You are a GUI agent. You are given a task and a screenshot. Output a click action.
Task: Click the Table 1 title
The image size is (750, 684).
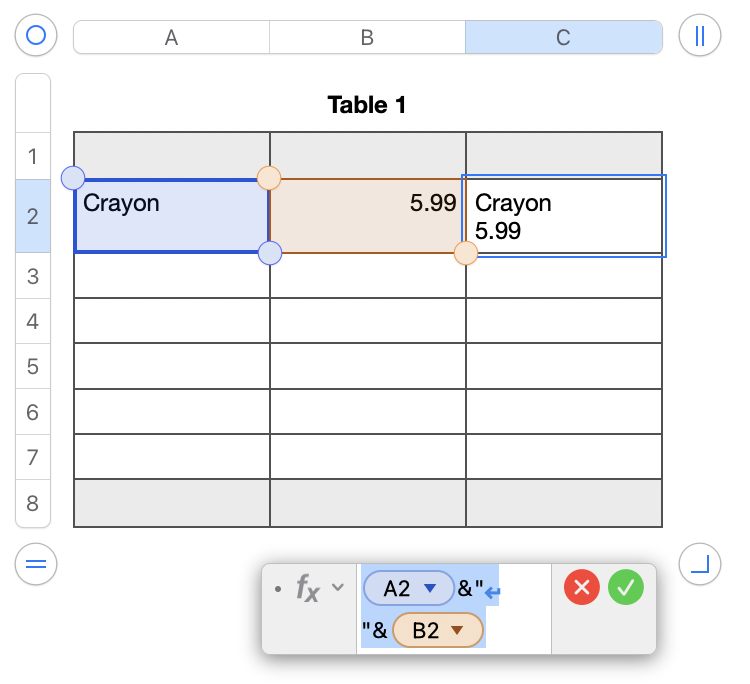367,104
